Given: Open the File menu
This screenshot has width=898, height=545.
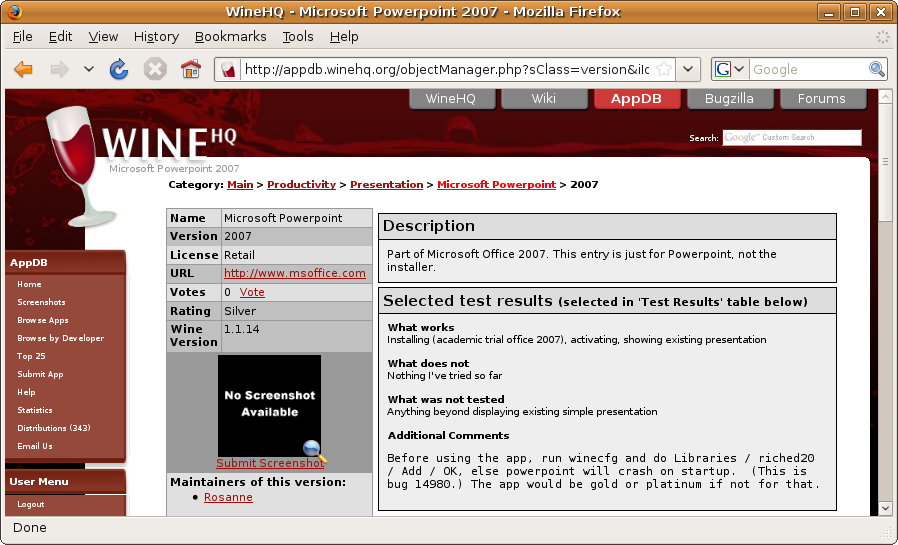Looking at the screenshot, I should pyautogui.click(x=22, y=37).
